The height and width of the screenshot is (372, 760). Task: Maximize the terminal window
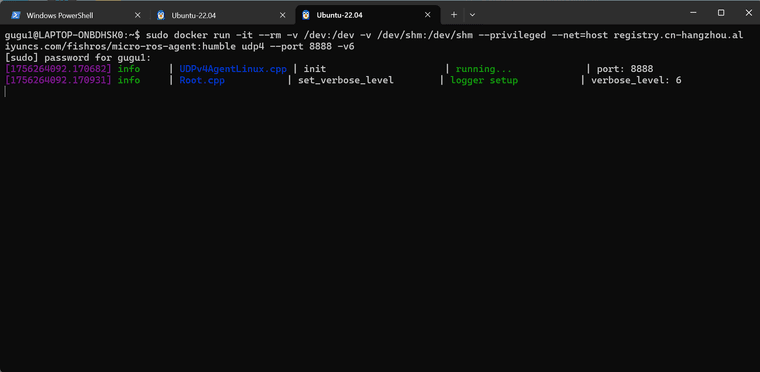[721, 13]
